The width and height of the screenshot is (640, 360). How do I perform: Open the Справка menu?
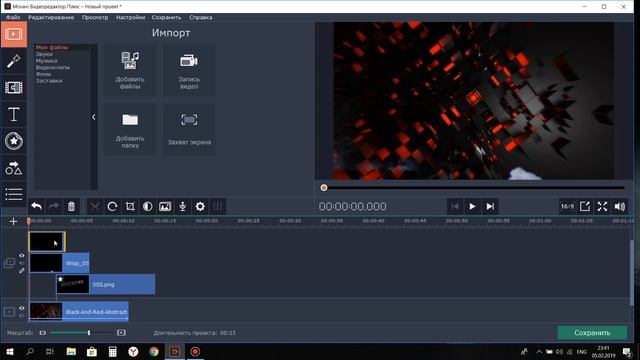pyautogui.click(x=200, y=18)
